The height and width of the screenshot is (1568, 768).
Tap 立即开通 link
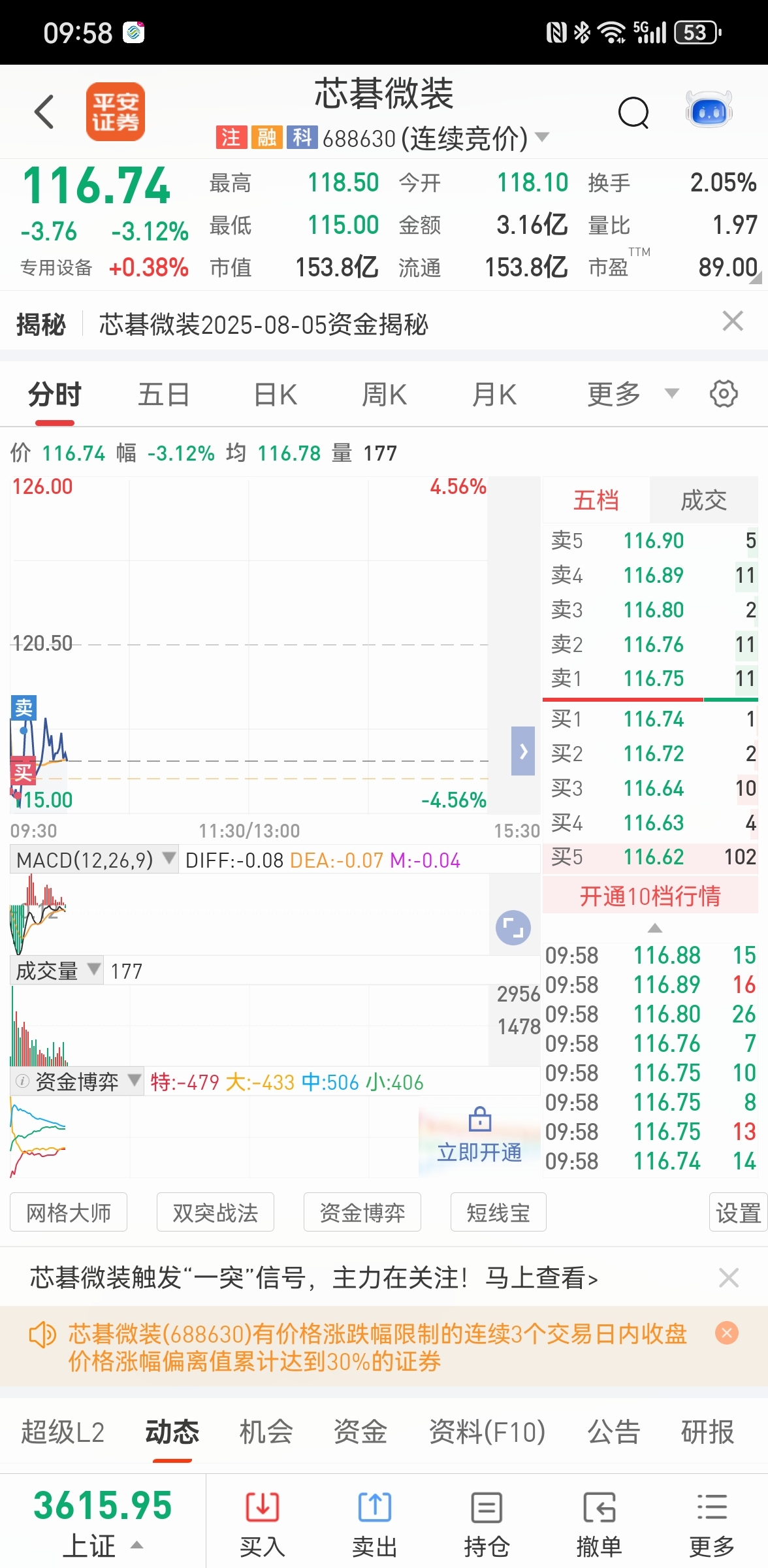[x=480, y=1152]
